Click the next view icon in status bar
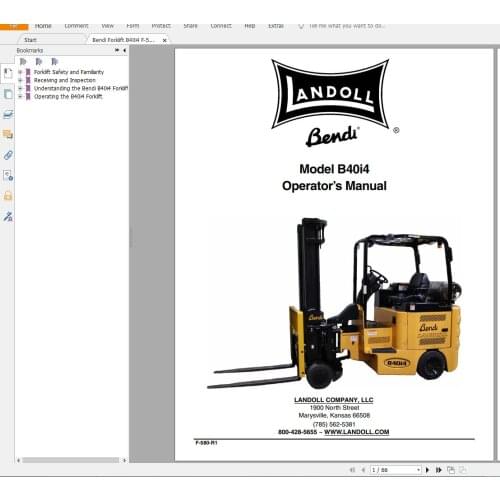This screenshot has height=500, width=500. tap(463, 470)
